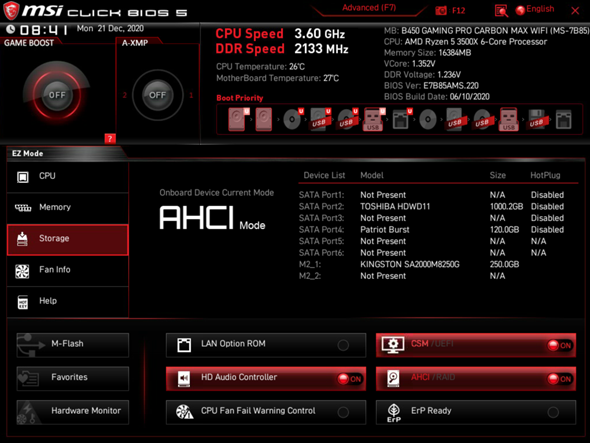Launch M-Flash utility
The width and height of the screenshot is (590, 443).
point(73,345)
